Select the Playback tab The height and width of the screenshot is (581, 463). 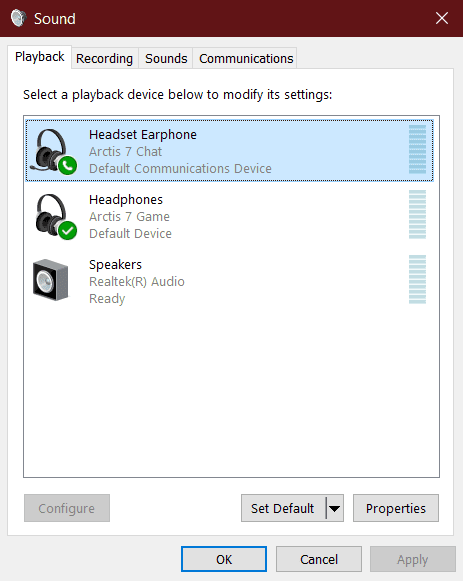(x=40, y=57)
